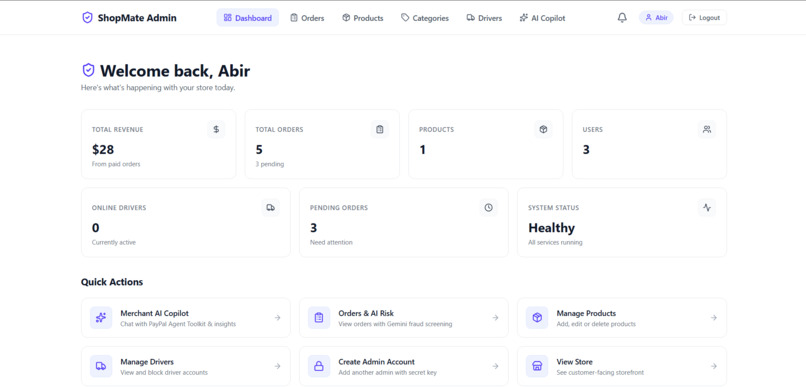Click the truck icon in Online Drivers card
This screenshot has width=806, height=387.
tap(270, 208)
